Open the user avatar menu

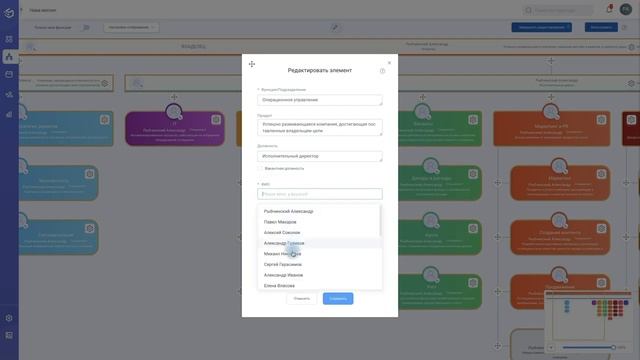(626, 9)
